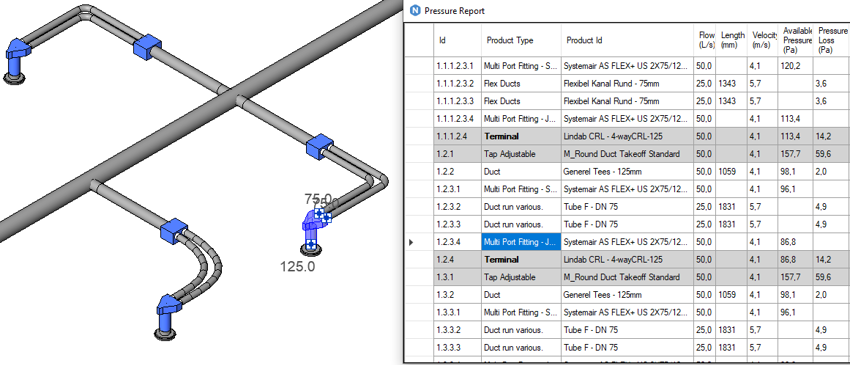Click the 75.0 dimension label
Screen dimensions: 850x365
pyautogui.click(x=318, y=199)
